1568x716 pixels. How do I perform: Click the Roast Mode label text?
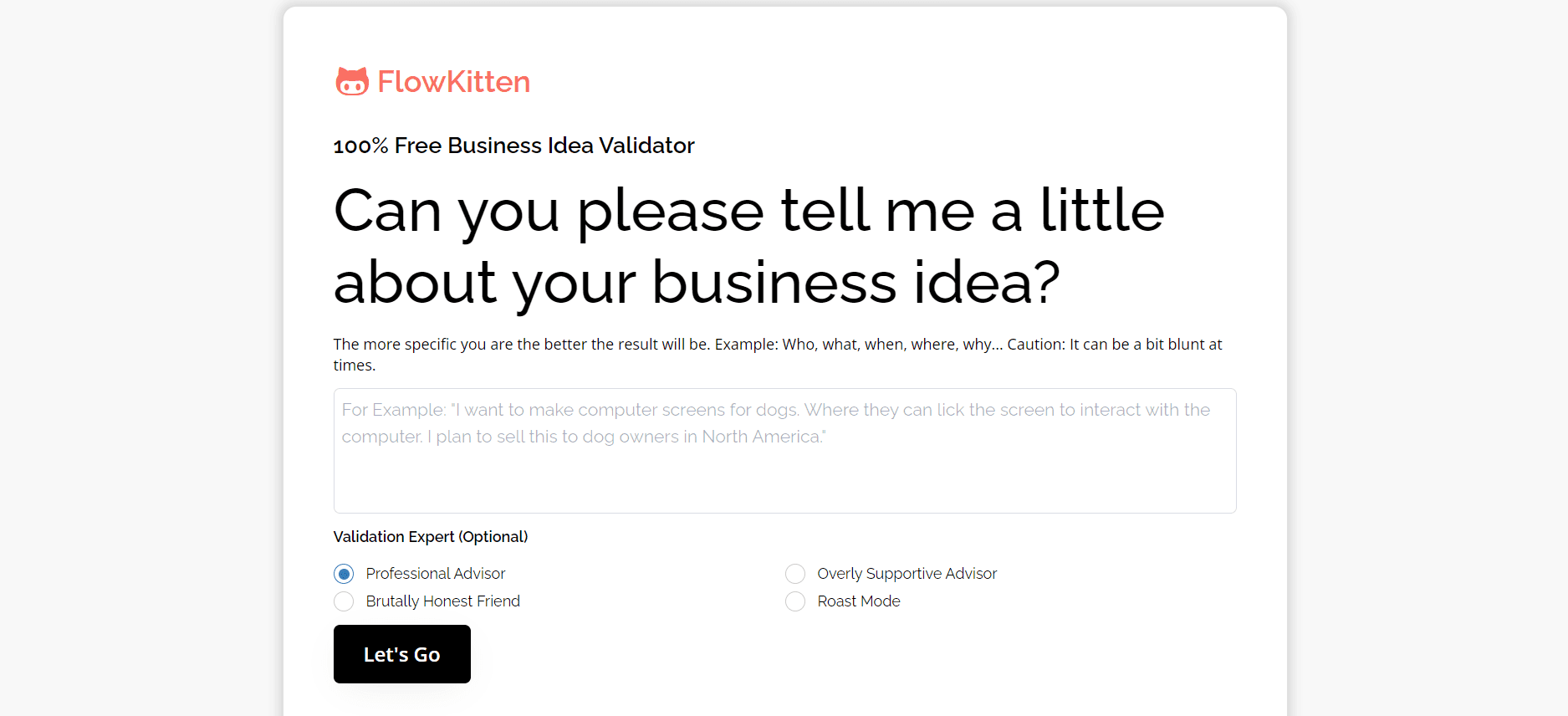(x=858, y=601)
